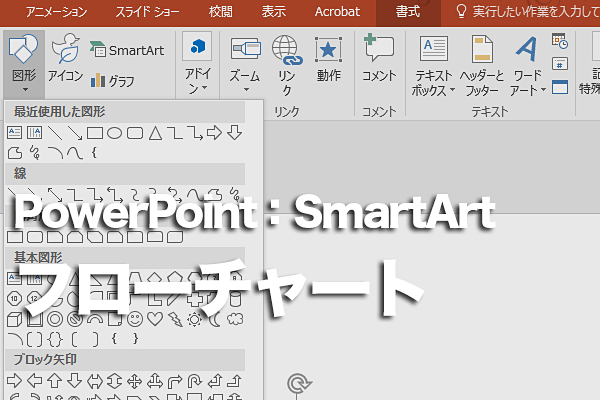Select oval in recently used shapes
This screenshot has width=600, height=400.
114,133
